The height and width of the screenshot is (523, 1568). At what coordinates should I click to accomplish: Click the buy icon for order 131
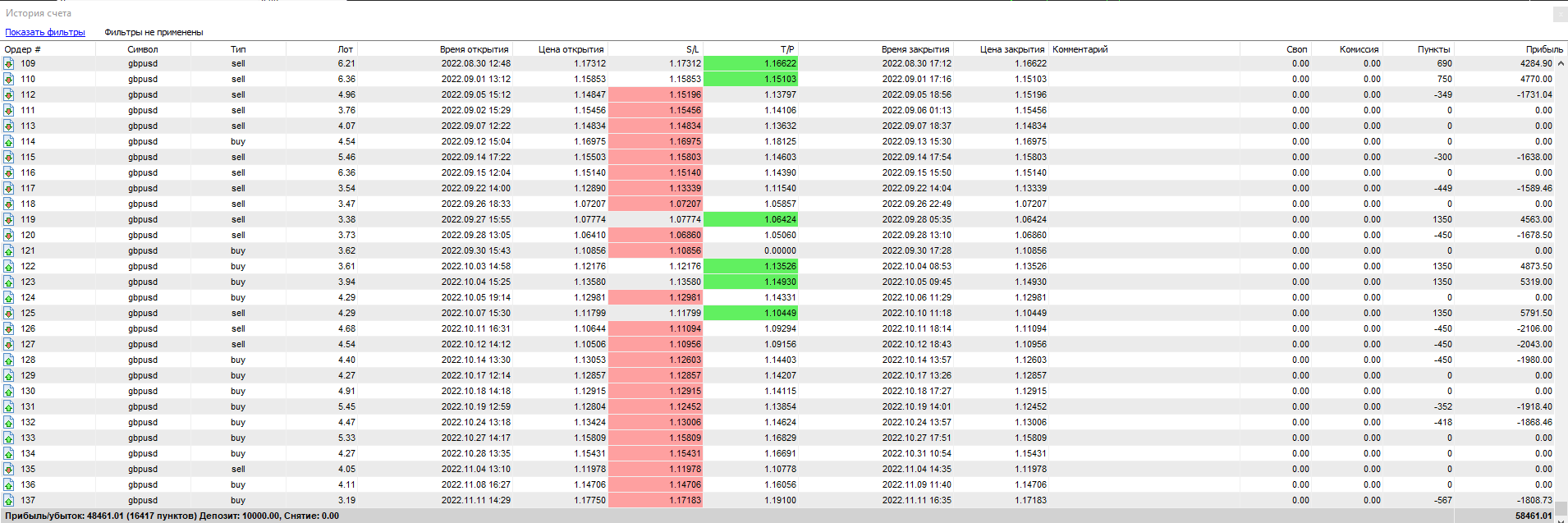click(8, 406)
